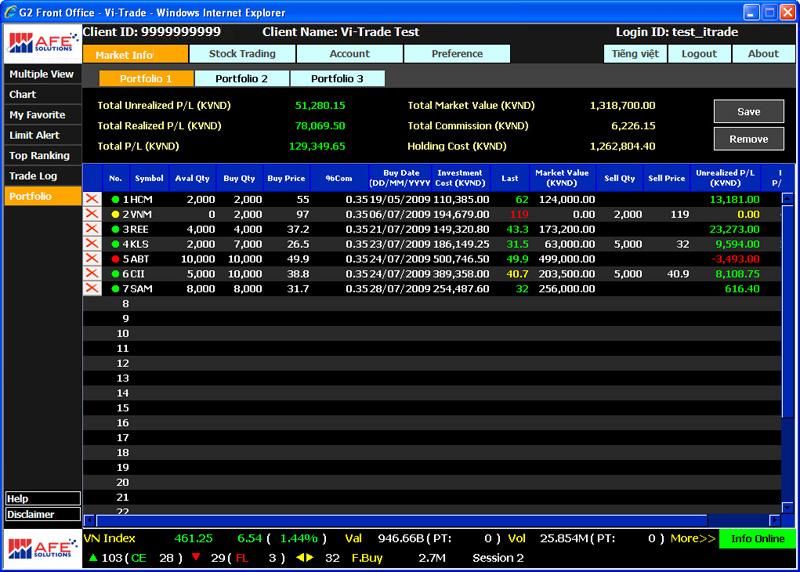Delete the CII row with red X
This screenshot has width=800, height=572.
click(92, 273)
